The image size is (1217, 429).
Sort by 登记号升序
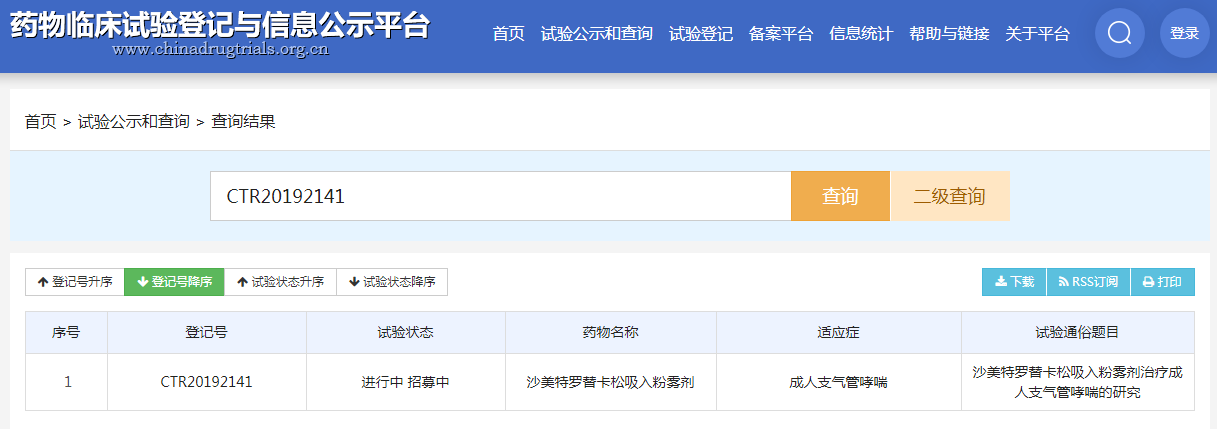(x=75, y=282)
